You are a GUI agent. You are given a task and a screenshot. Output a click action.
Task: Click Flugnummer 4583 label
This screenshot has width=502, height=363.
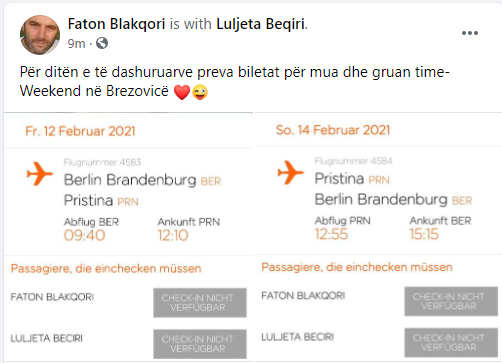click(x=102, y=162)
